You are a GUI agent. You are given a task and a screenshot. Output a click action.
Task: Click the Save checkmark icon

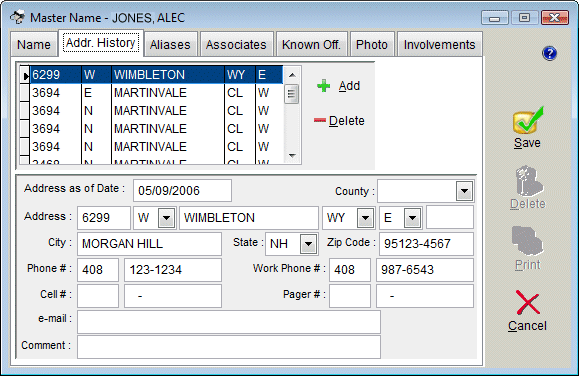528,120
